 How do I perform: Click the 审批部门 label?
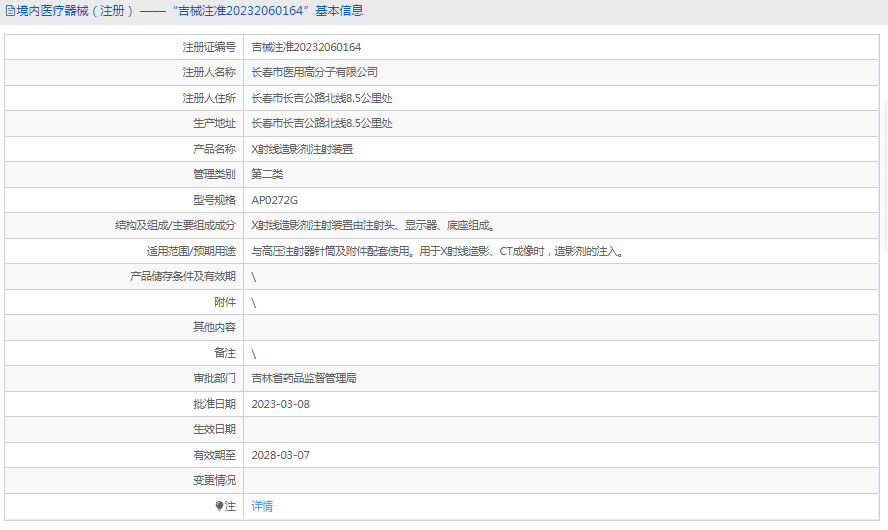(214, 378)
